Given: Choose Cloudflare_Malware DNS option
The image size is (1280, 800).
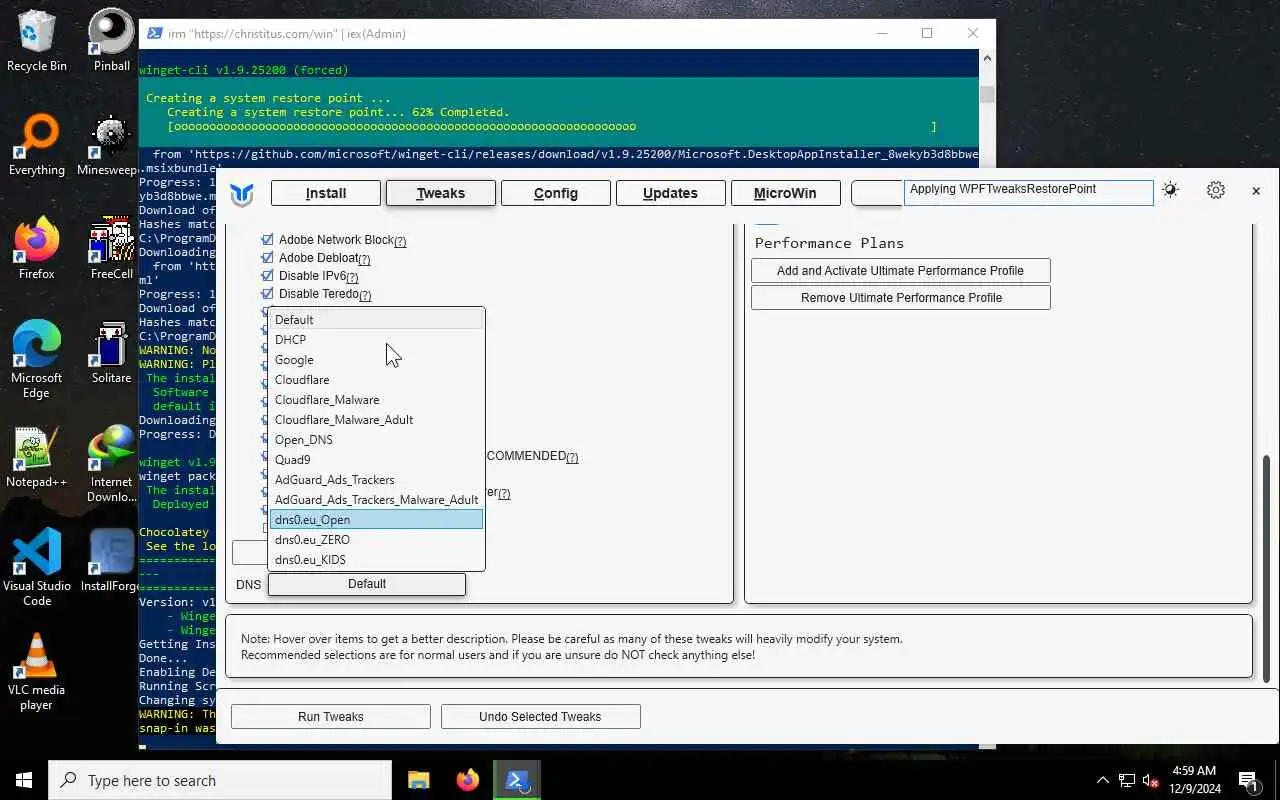Looking at the screenshot, I should coord(376,400).
